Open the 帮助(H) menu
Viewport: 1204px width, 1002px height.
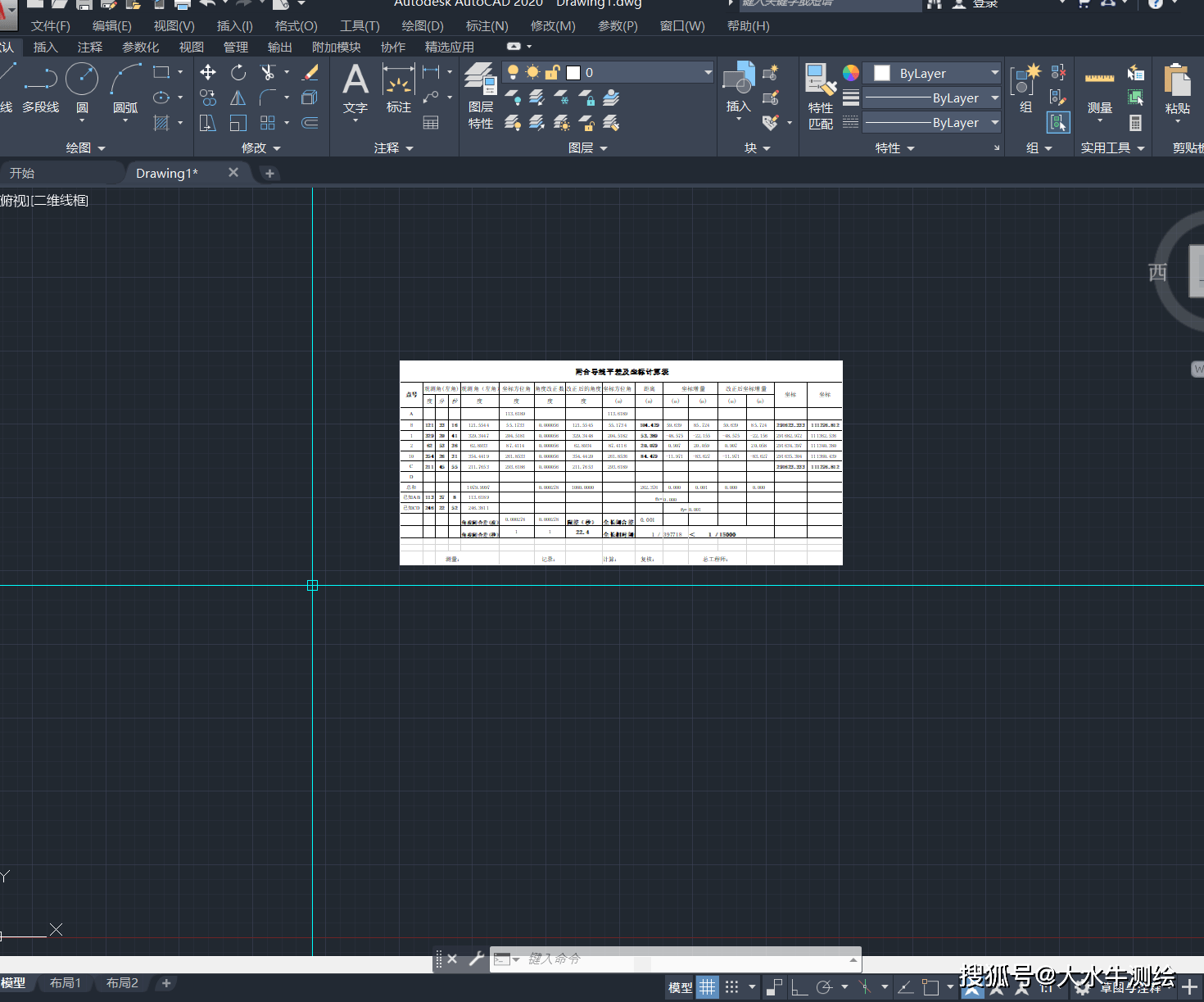[749, 25]
